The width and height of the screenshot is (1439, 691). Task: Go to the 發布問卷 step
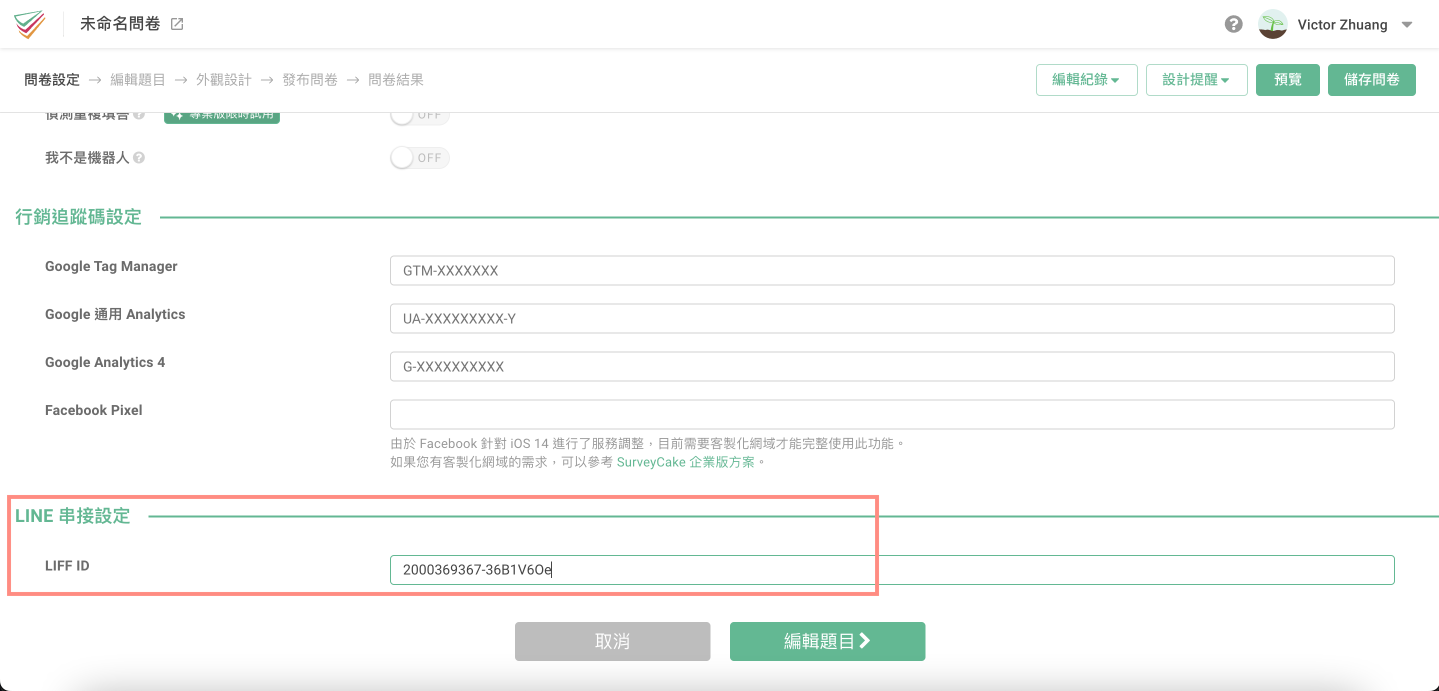[310, 80]
